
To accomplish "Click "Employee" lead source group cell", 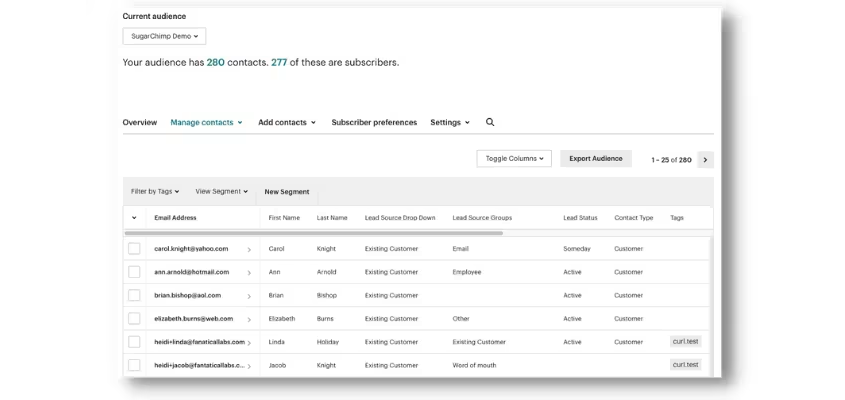I will tap(467, 272).
